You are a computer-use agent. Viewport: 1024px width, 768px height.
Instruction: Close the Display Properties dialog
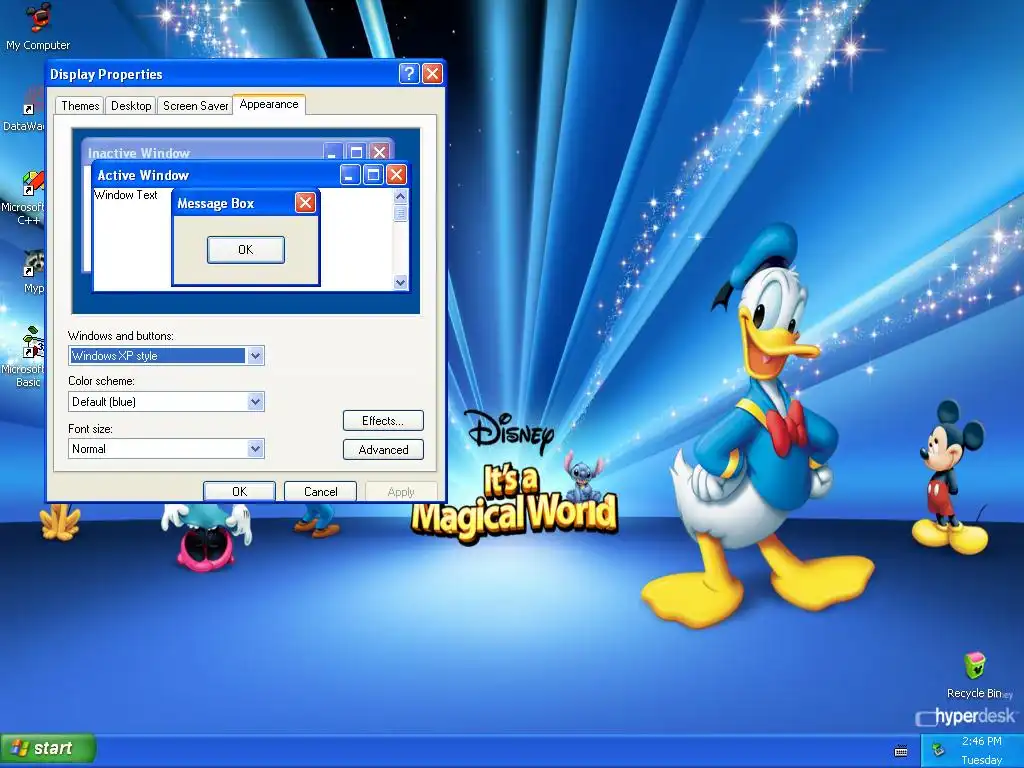[432, 73]
